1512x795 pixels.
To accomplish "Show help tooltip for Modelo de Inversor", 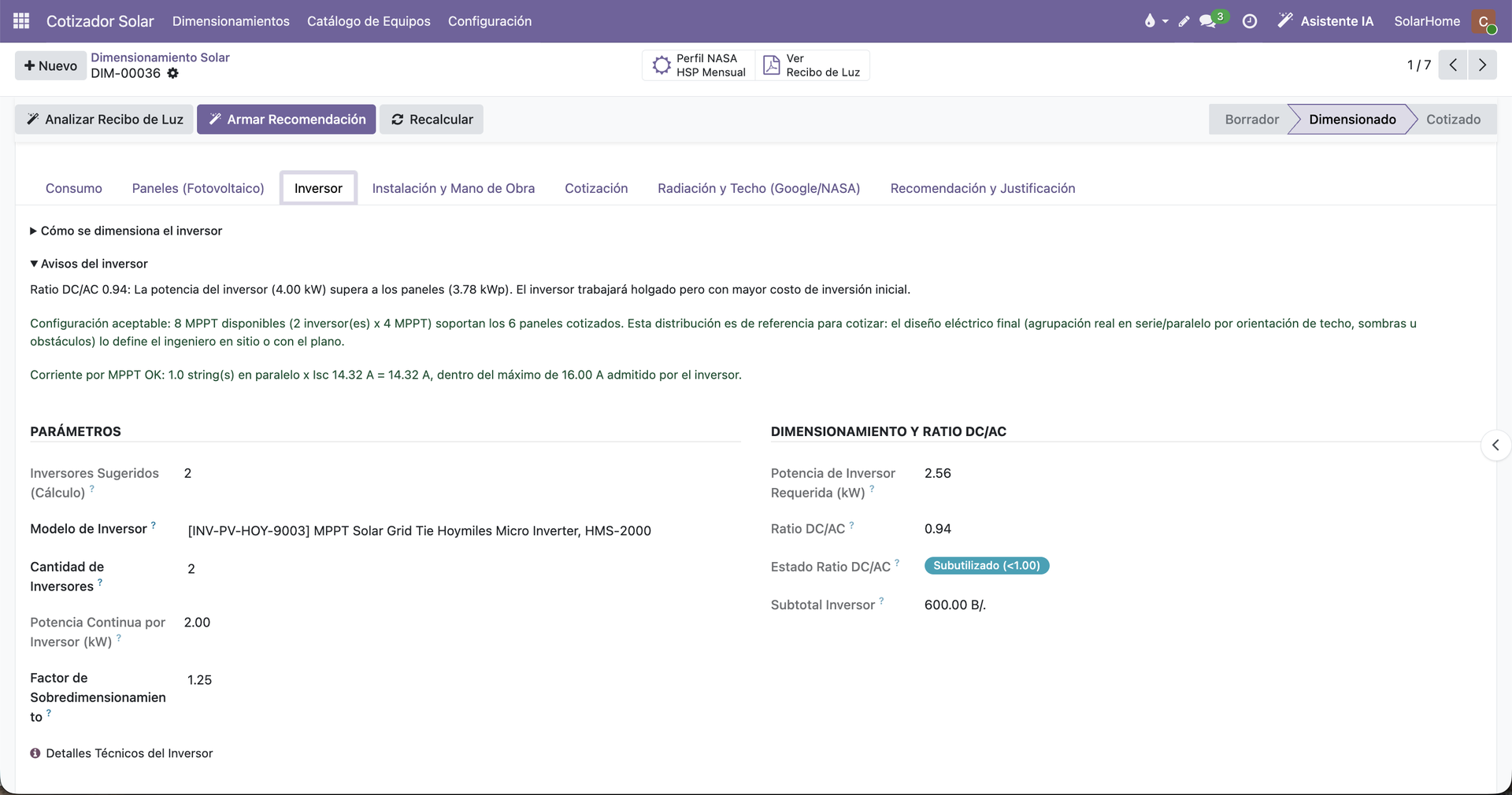I will (x=154, y=525).
